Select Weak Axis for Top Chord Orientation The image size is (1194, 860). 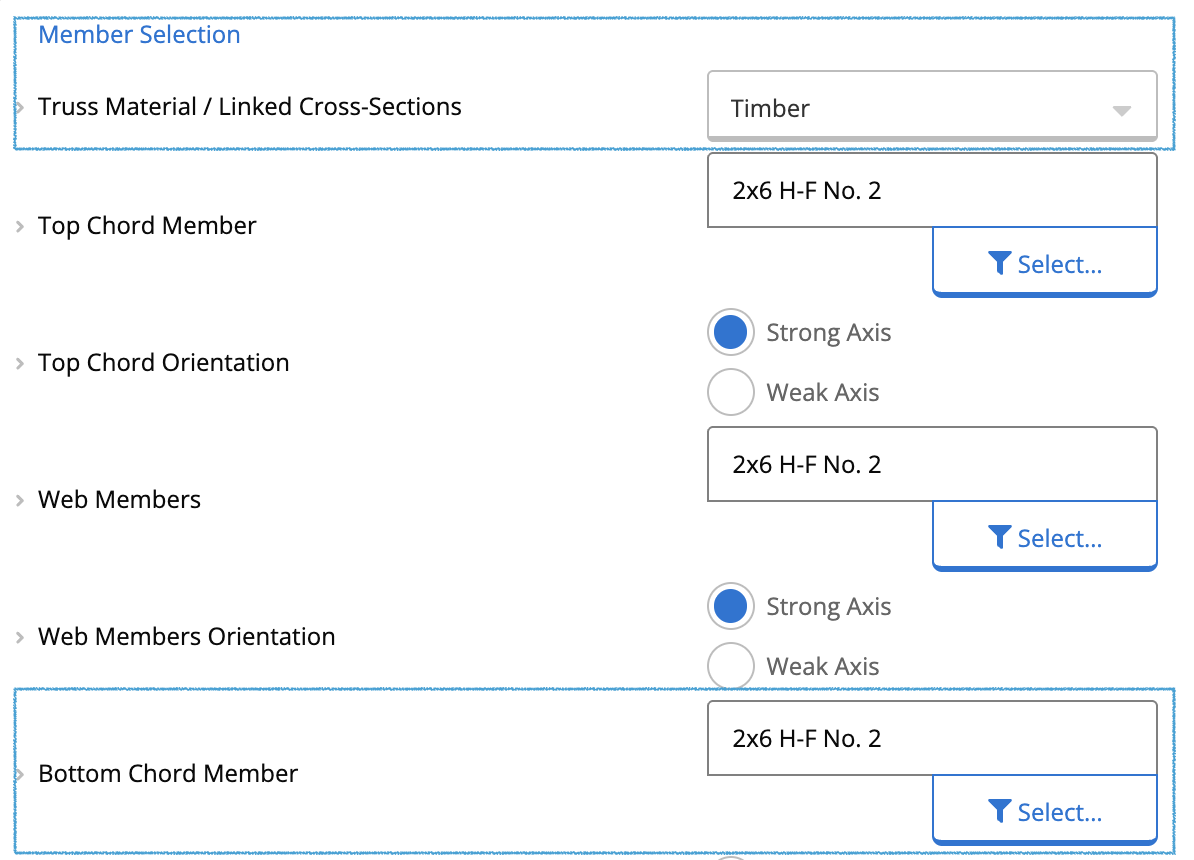click(x=731, y=392)
